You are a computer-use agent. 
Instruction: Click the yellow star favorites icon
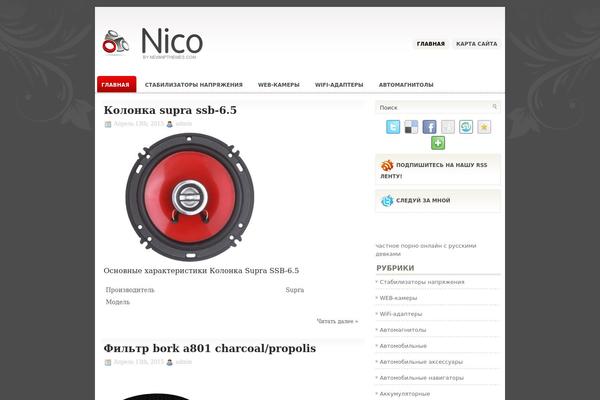(x=484, y=127)
